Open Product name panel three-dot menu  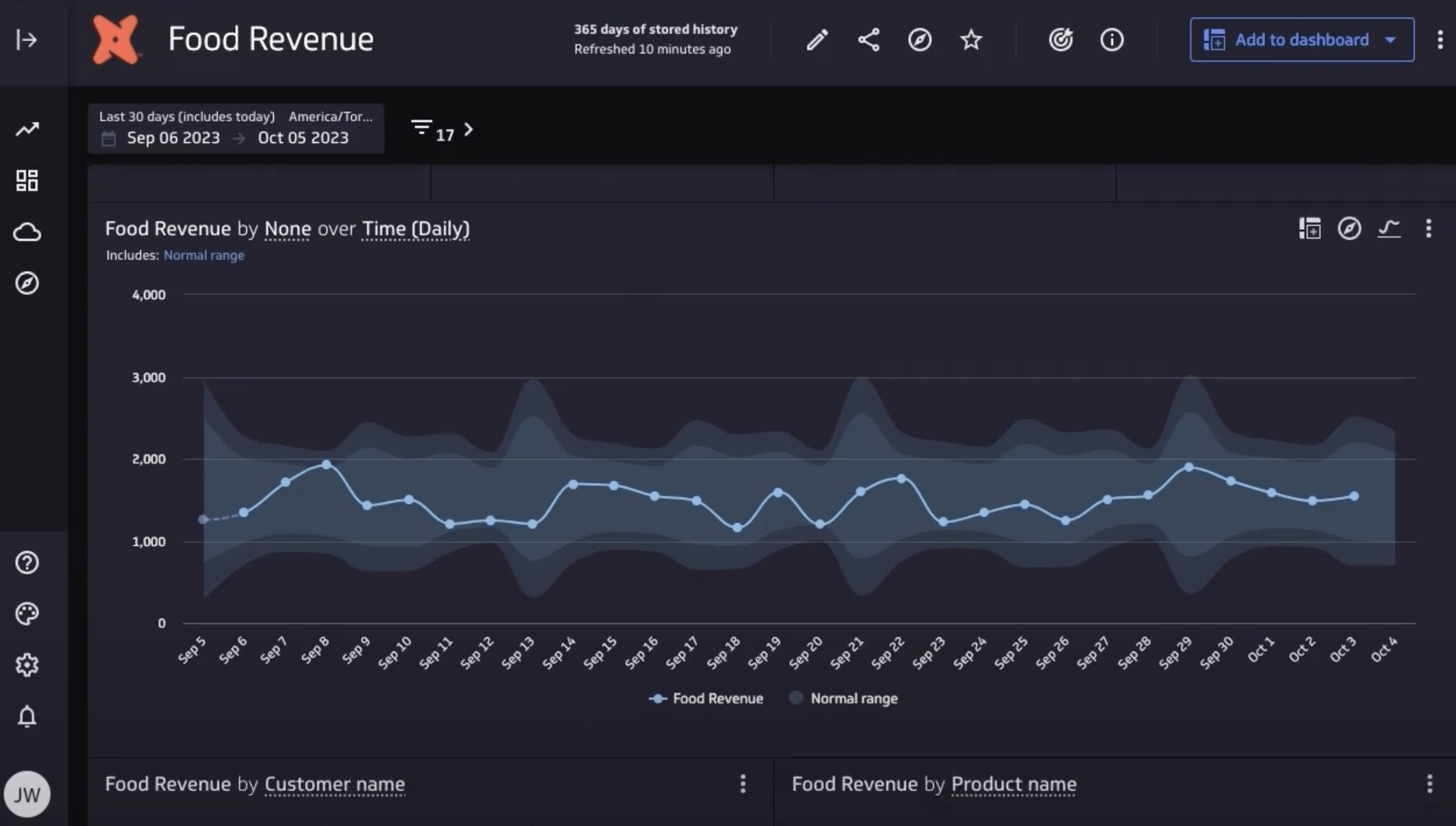click(x=1430, y=784)
